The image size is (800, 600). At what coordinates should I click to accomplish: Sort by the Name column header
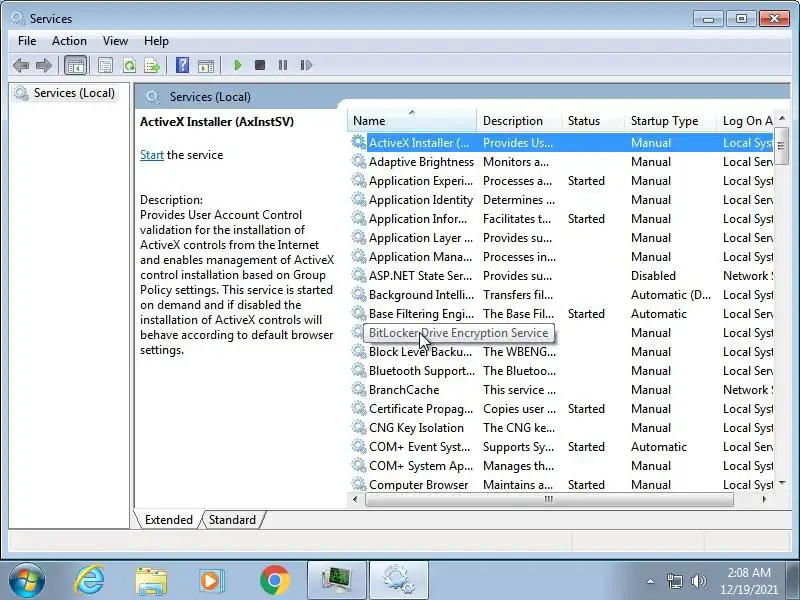(412, 121)
